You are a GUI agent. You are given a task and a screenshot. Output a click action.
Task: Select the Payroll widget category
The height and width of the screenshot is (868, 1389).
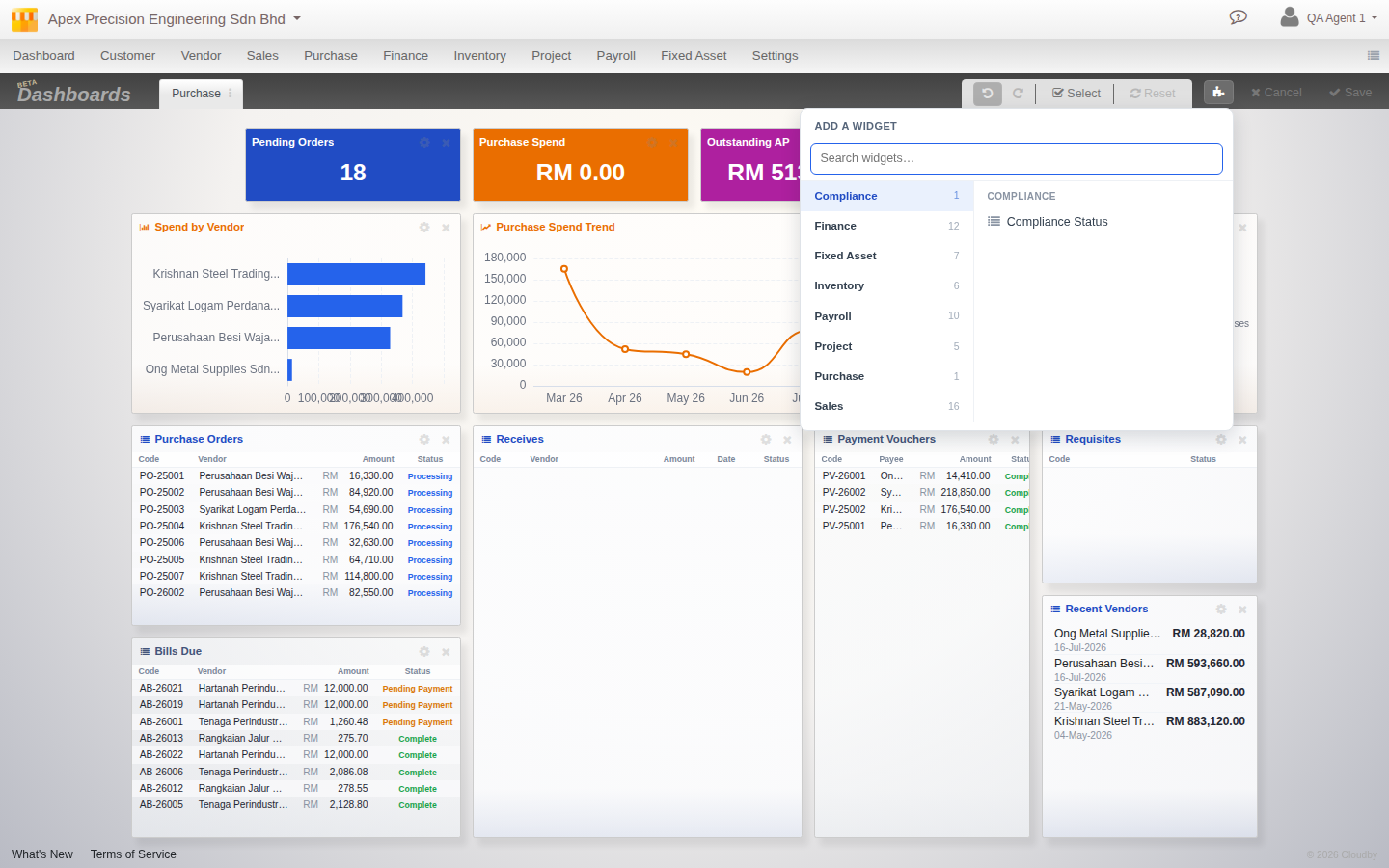886,316
